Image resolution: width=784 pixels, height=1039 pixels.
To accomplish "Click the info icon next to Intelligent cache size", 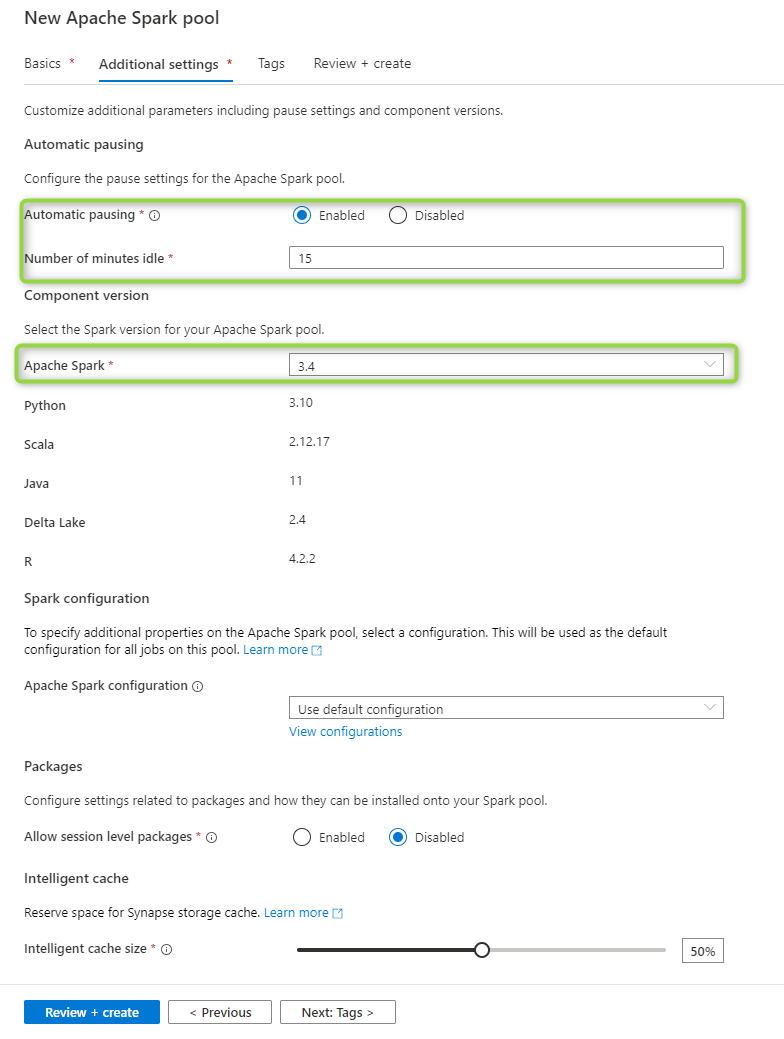I will click(x=167, y=950).
